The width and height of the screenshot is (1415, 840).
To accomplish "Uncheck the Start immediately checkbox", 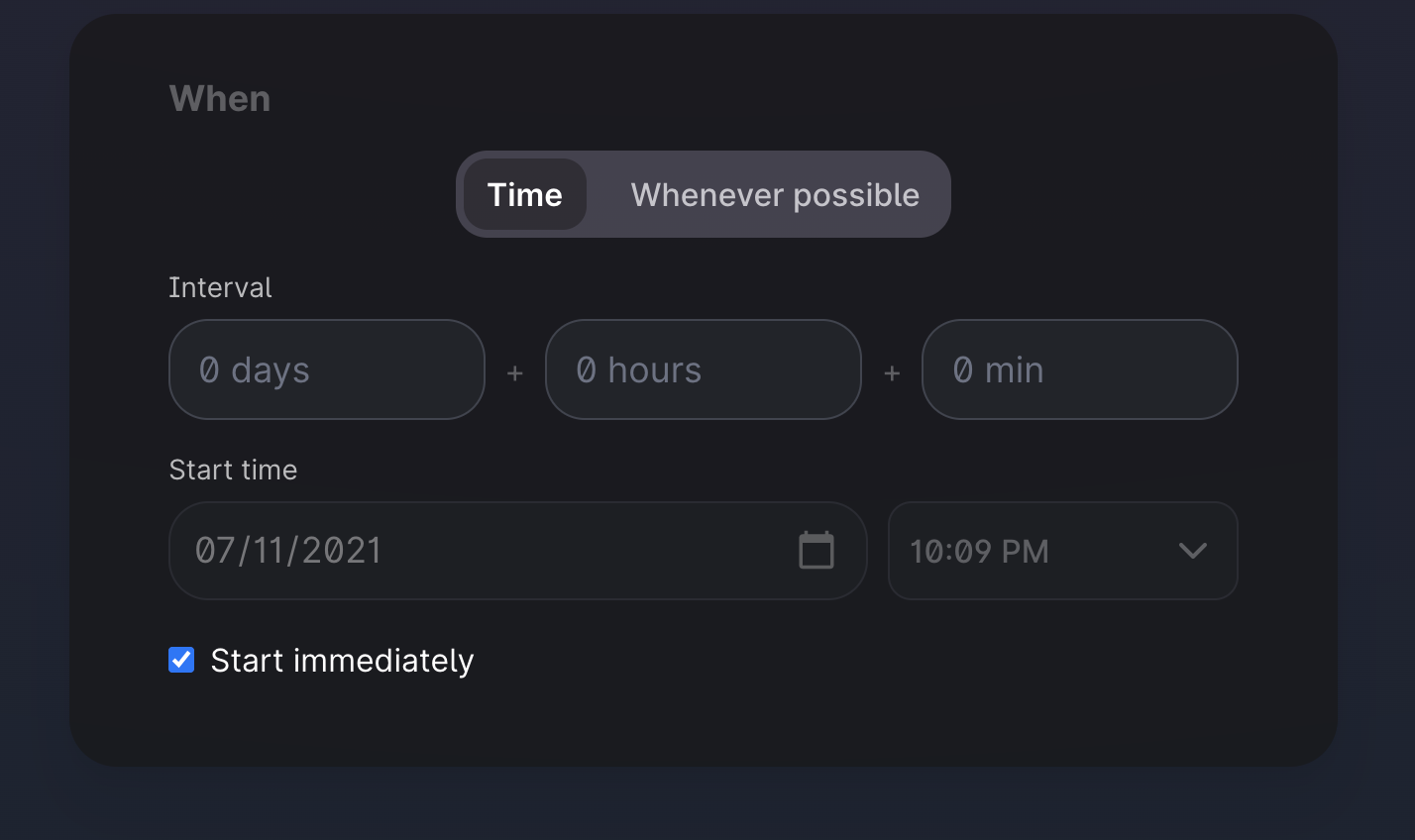I will pyautogui.click(x=181, y=660).
